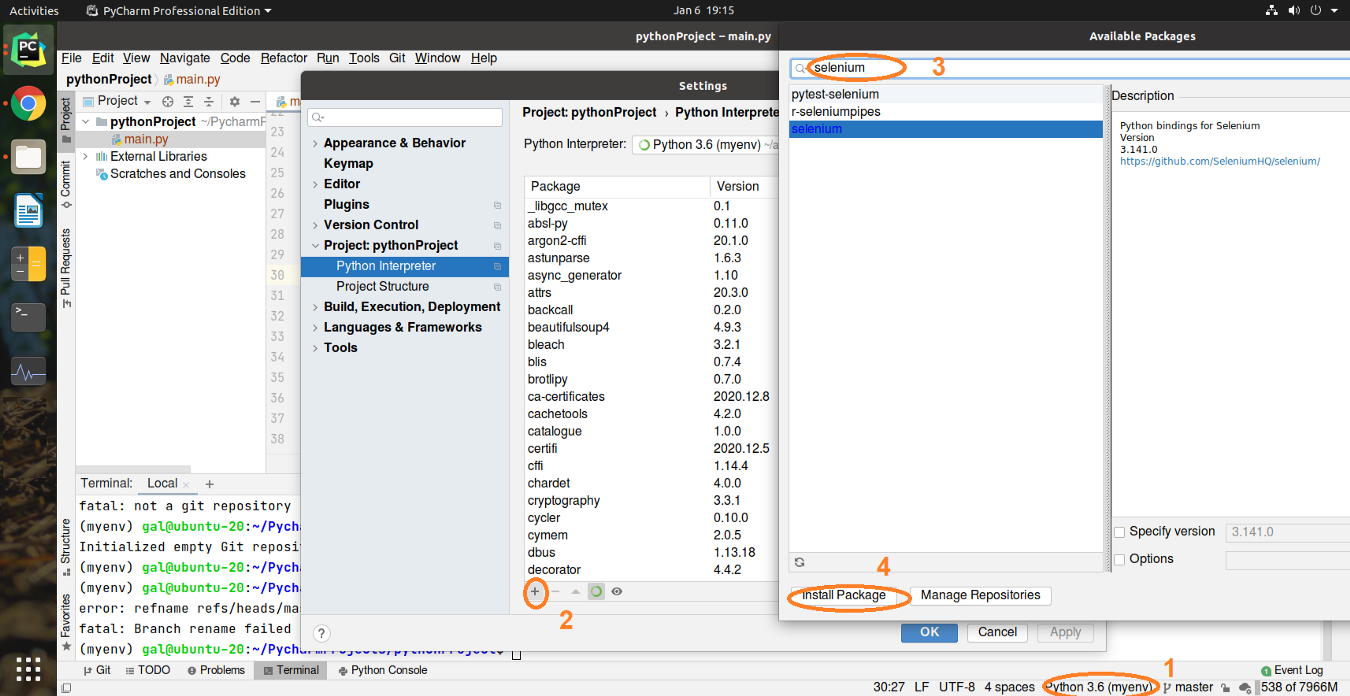This screenshot has width=1350, height=696.
Task: Expand the Appearance & Behavior settings section
Action: point(314,143)
